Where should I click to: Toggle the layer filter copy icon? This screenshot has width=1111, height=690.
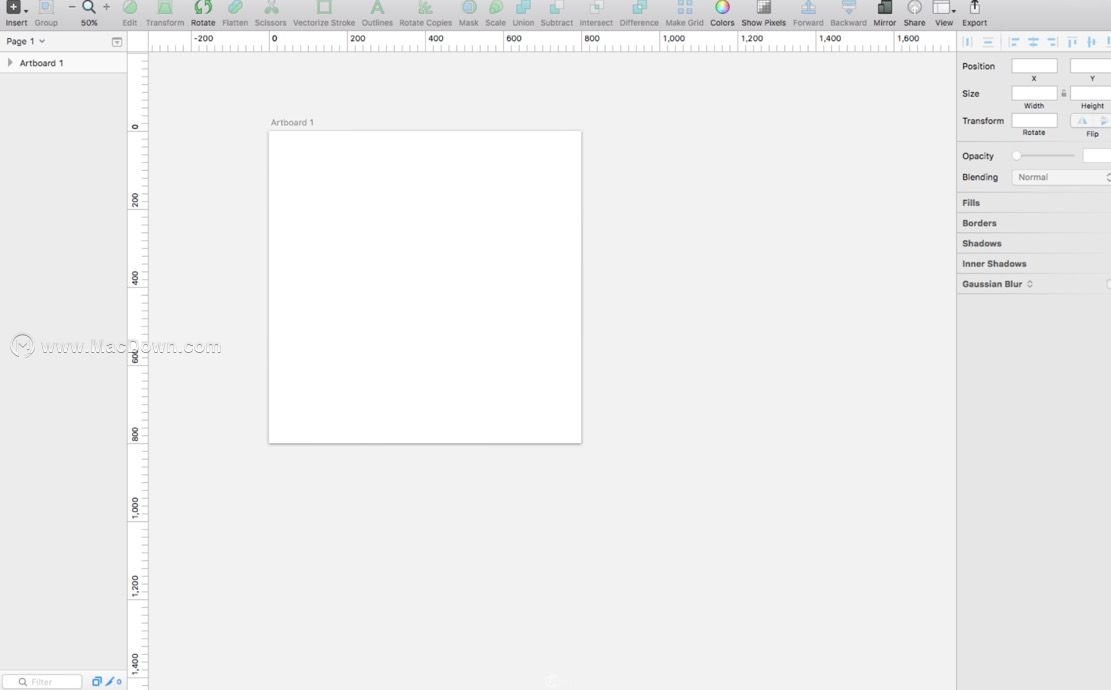coord(96,681)
